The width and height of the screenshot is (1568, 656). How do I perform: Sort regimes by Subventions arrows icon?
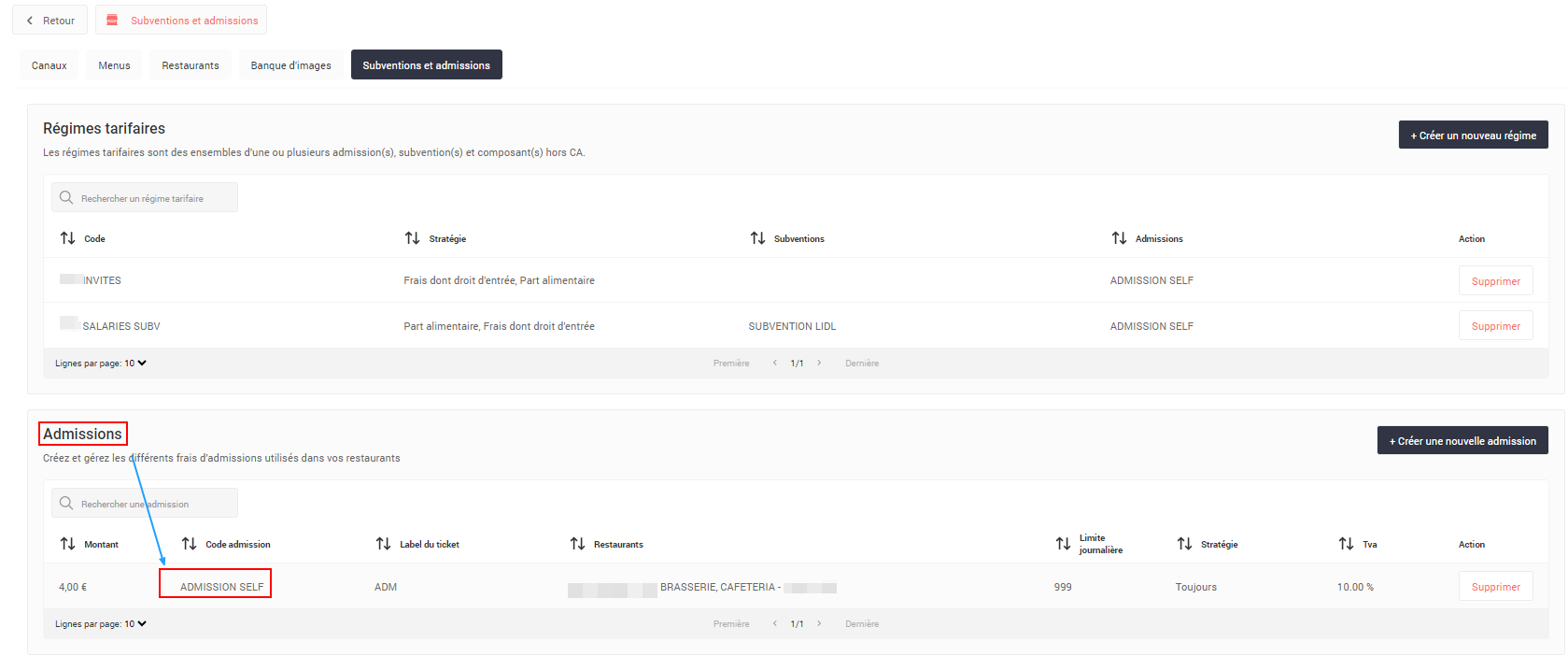tap(757, 238)
